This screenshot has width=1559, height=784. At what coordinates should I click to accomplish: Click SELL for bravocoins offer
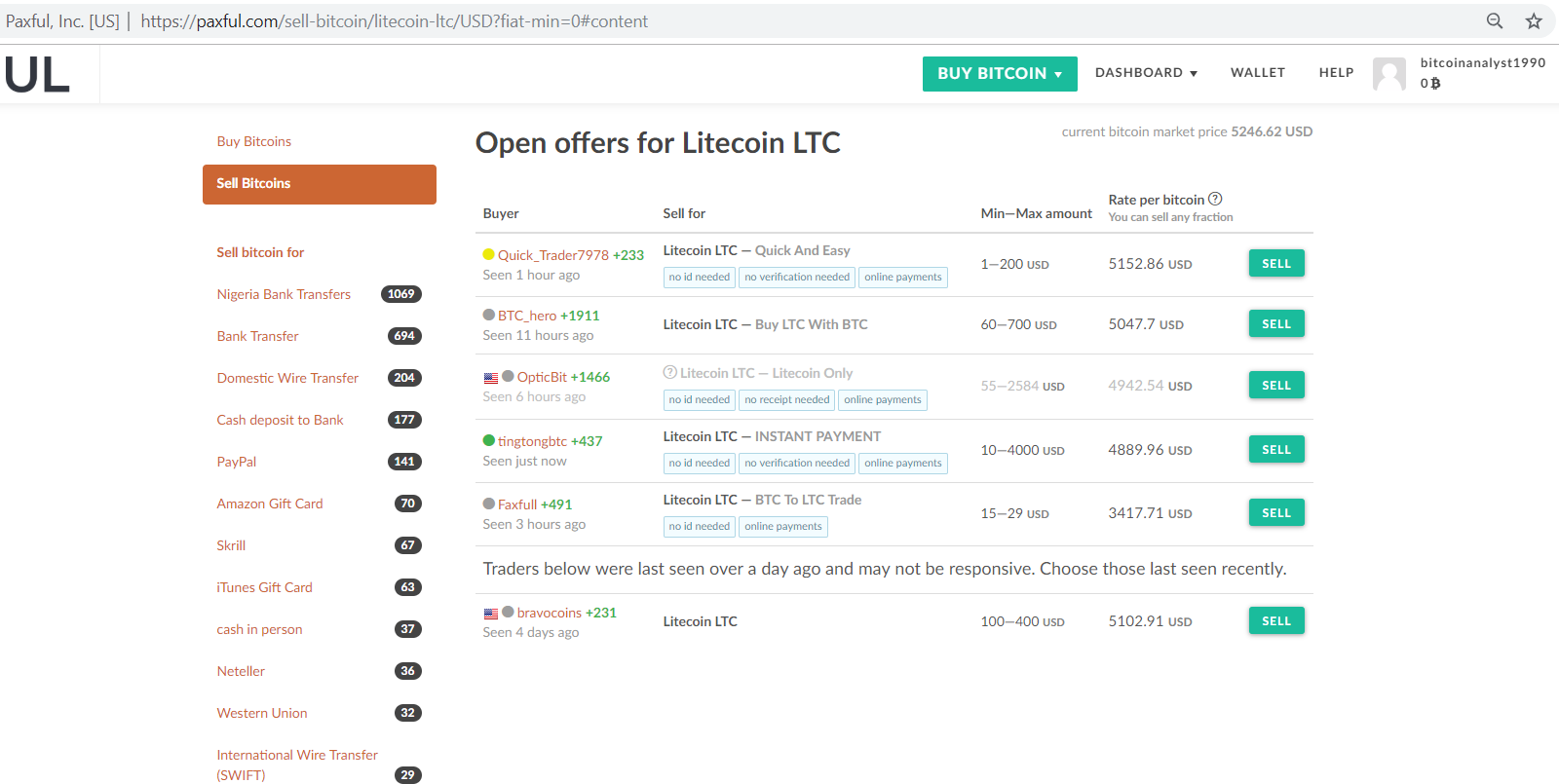click(x=1276, y=621)
